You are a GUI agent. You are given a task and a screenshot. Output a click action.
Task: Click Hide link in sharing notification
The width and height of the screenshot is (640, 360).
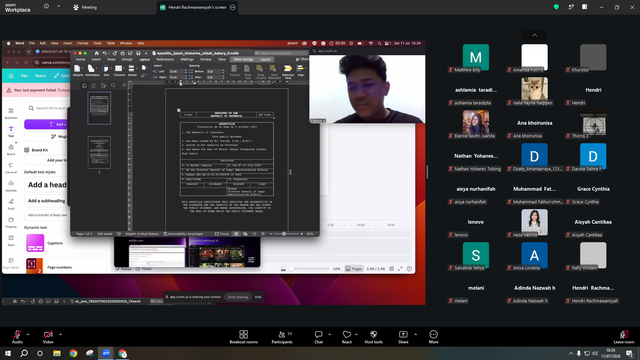(x=258, y=297)
